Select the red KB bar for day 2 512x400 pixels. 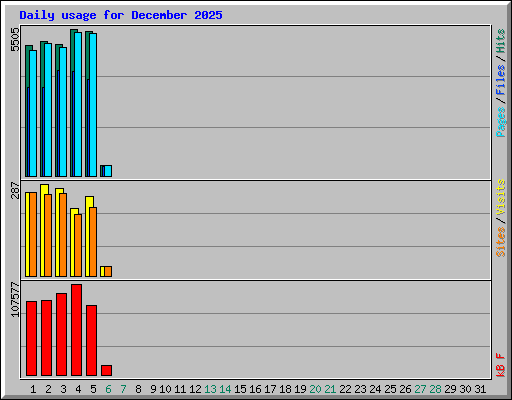(x=46, y=338)
